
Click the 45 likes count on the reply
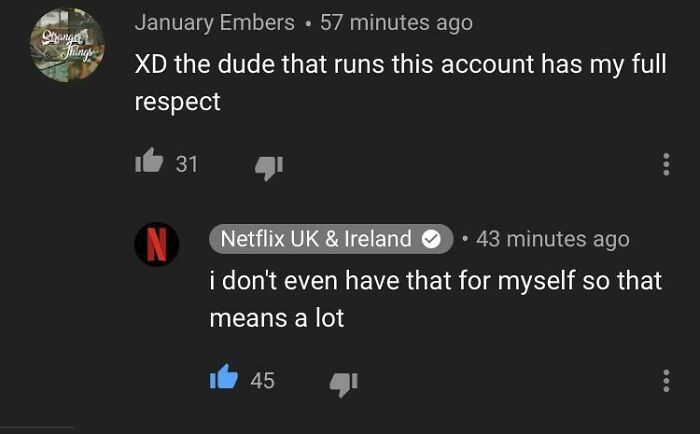point(262,380)
